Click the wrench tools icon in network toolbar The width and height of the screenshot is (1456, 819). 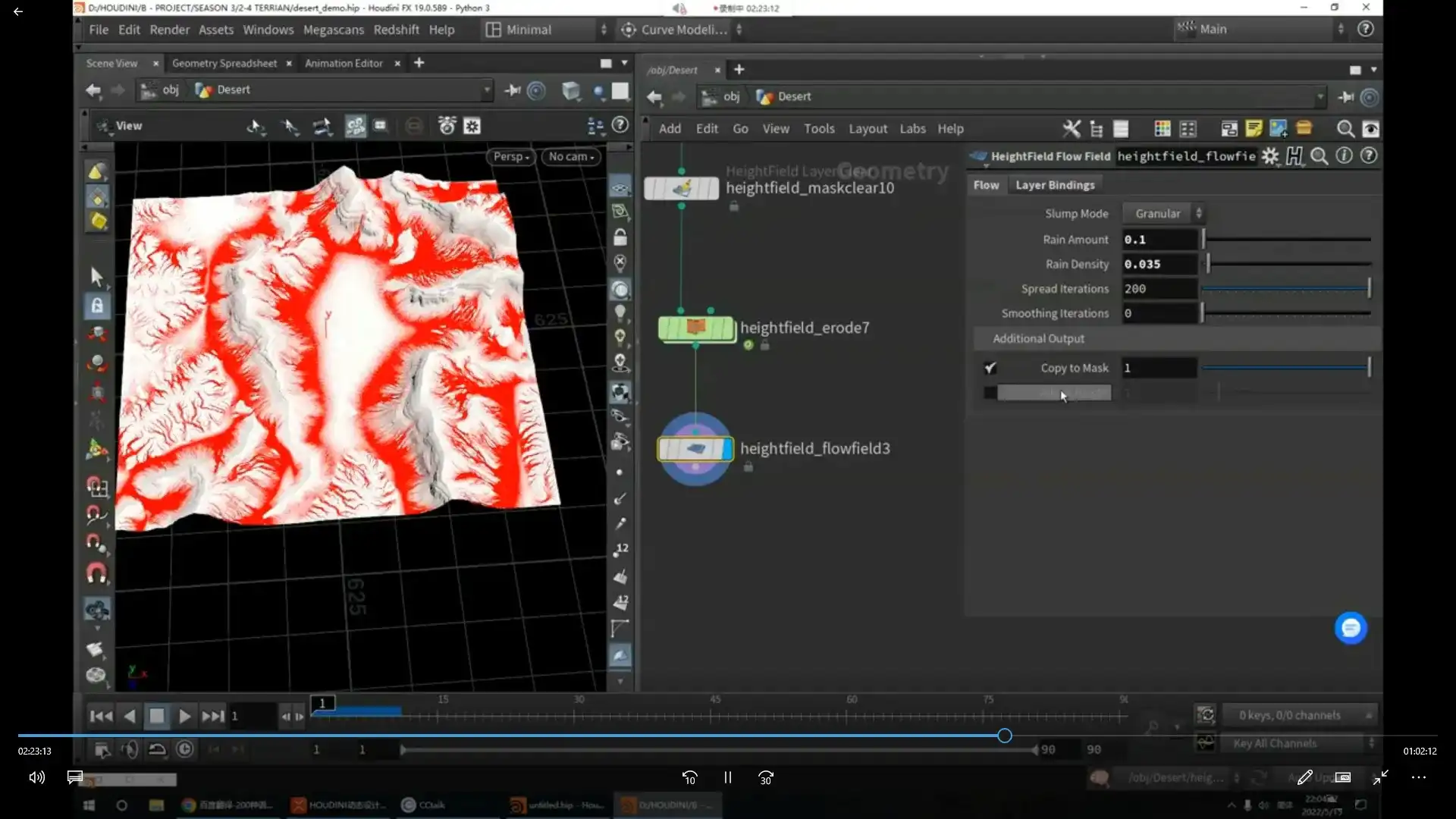[1071, 129]
